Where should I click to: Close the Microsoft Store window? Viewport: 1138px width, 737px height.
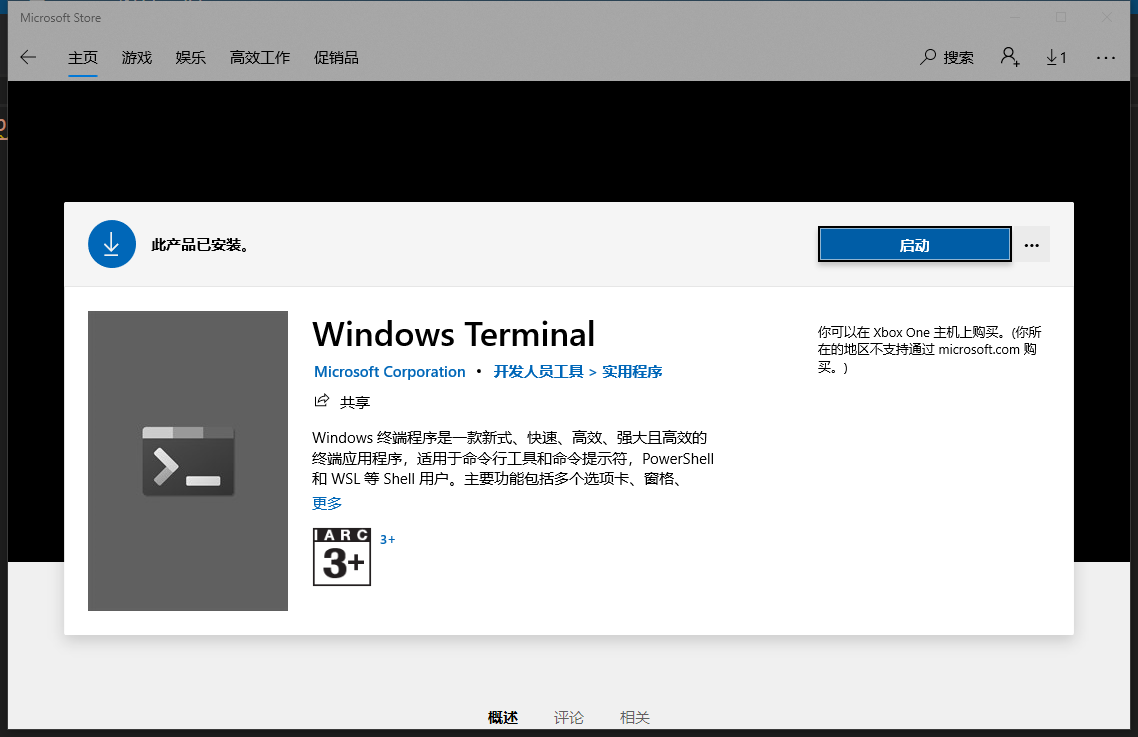click(x=1107, y=17)
